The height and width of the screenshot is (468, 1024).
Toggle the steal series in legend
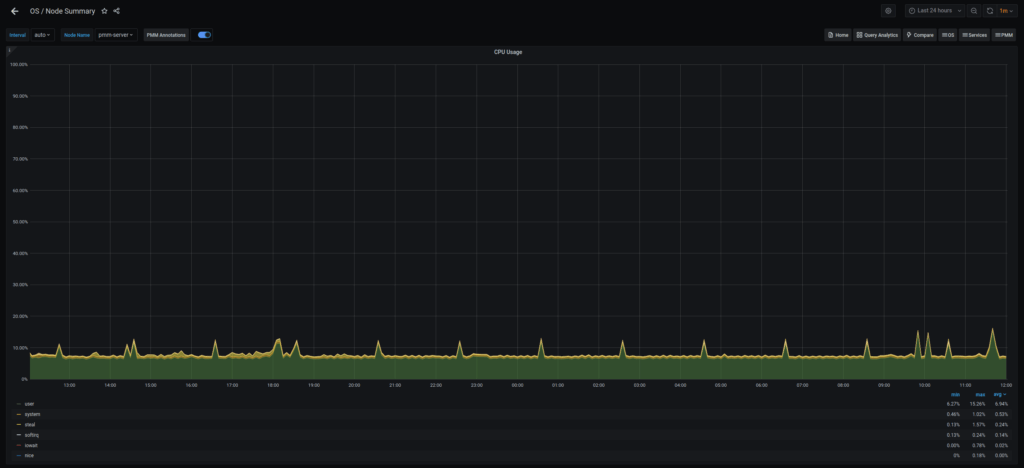pyautogui.click(x=30, y=425)
